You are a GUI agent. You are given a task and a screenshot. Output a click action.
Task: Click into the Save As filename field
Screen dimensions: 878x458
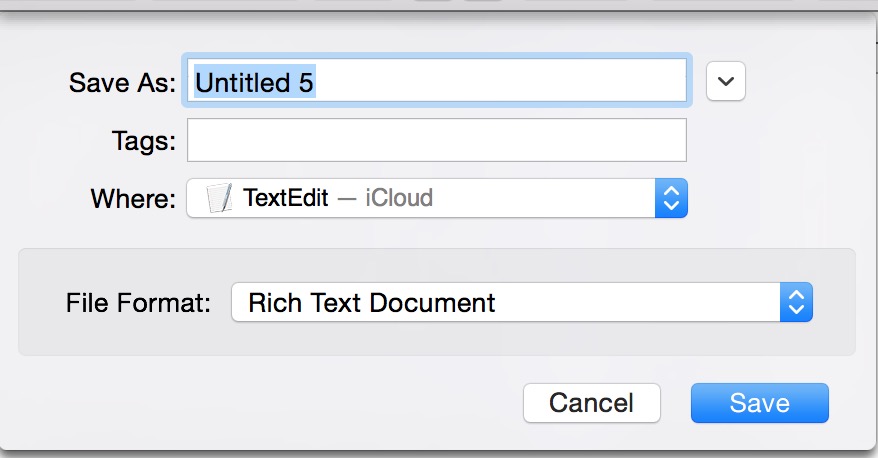[x=437, y=81]
